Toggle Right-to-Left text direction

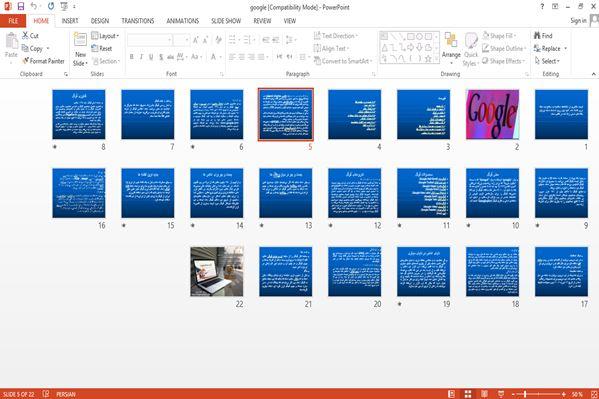[290, 57]
